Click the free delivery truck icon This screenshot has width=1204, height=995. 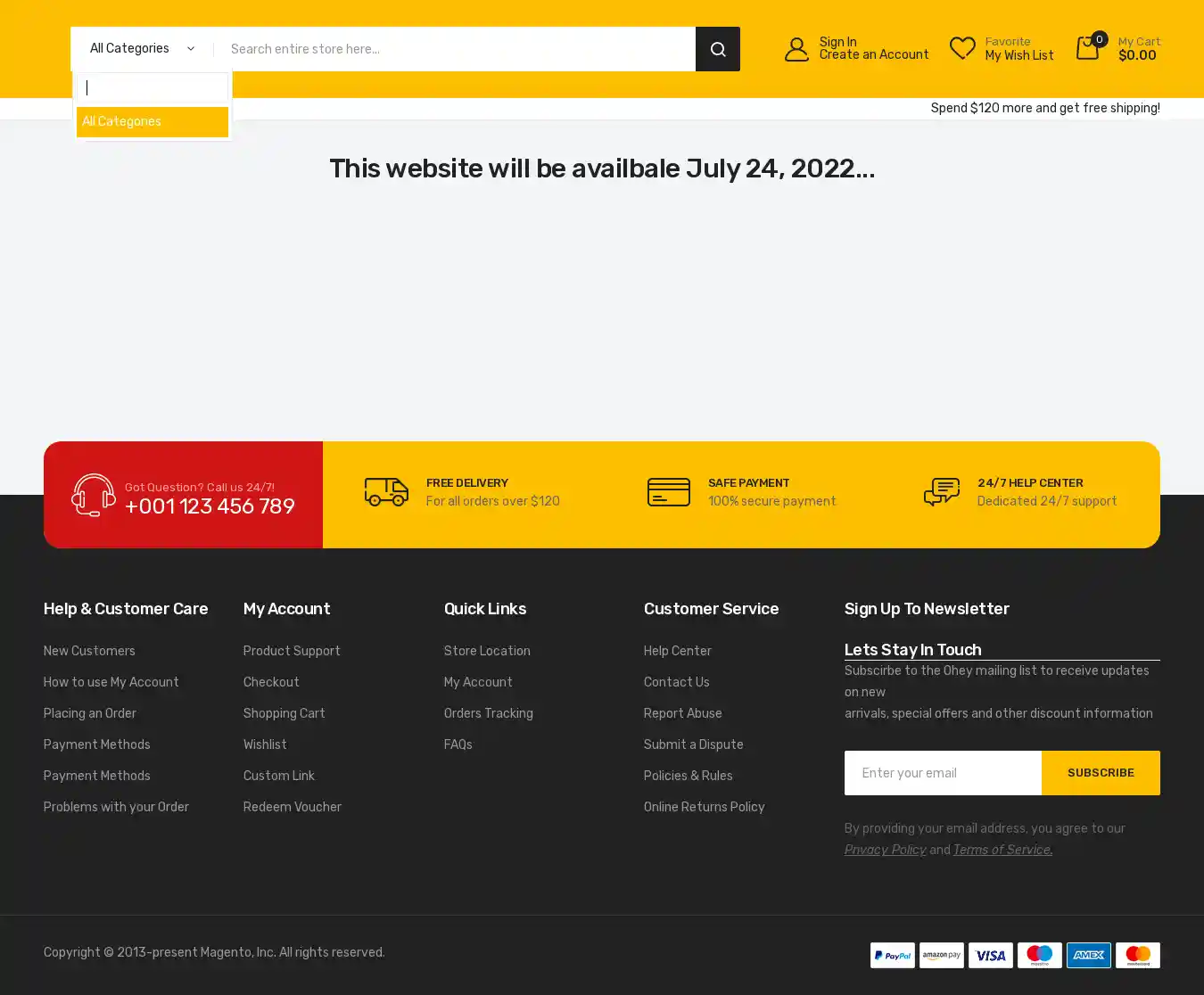[386, 492]
